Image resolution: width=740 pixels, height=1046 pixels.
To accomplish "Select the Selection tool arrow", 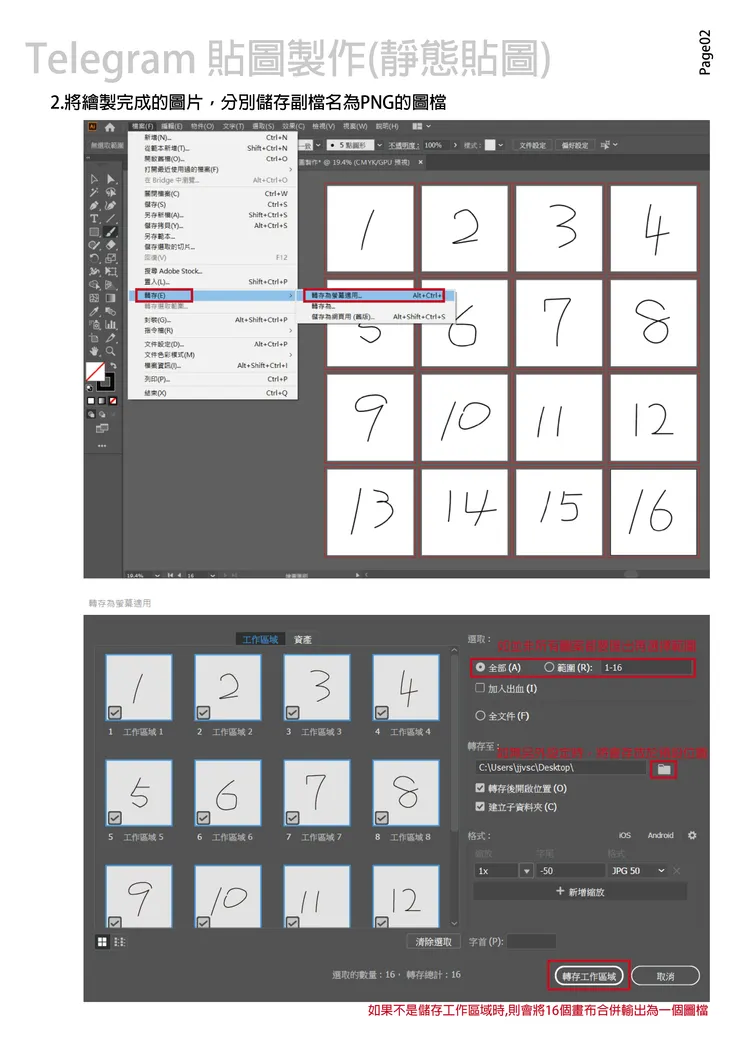I will click(94, 179).
